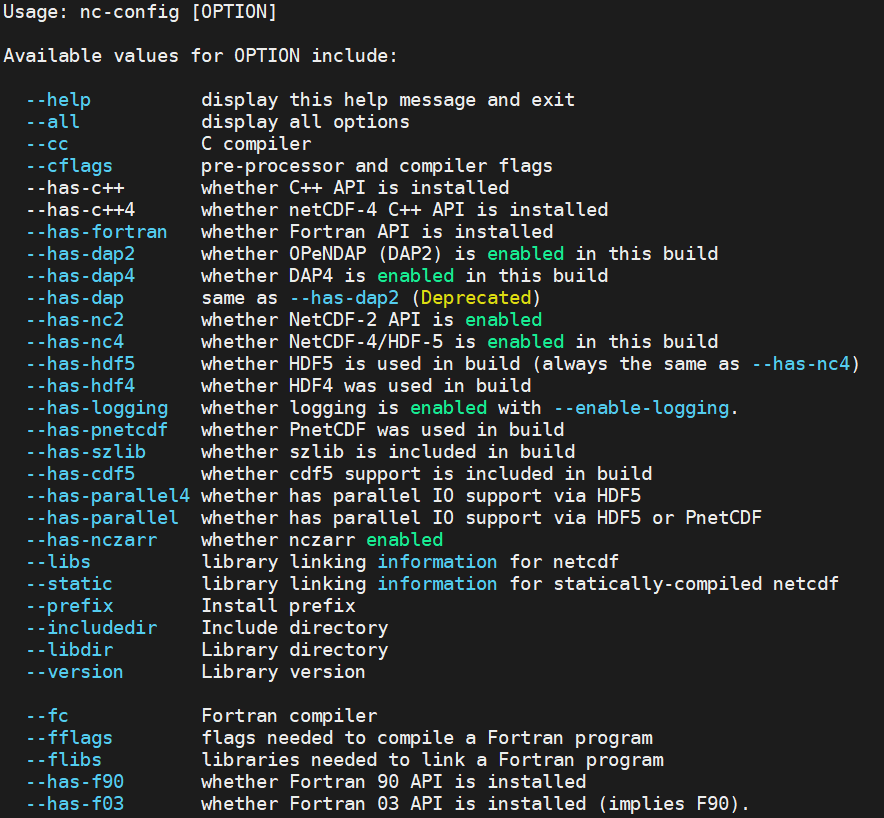
Task: Click the --enable-logging flag text
Action: click(x=642, y=408)
